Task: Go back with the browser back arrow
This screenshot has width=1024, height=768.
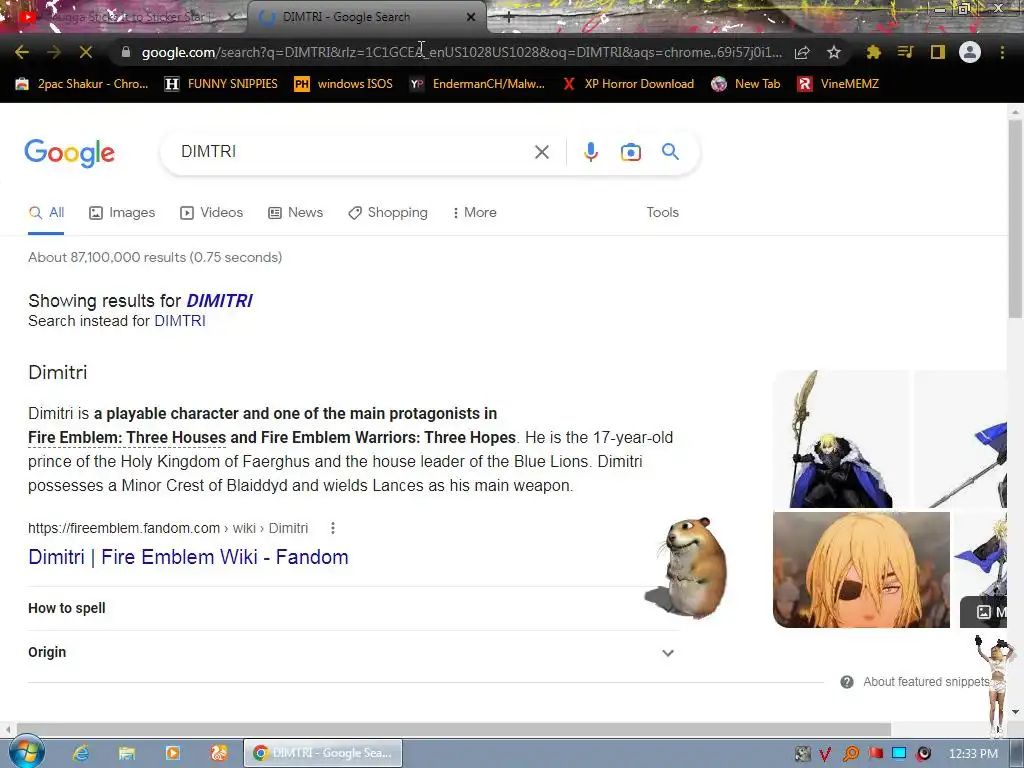Action: 22,52
